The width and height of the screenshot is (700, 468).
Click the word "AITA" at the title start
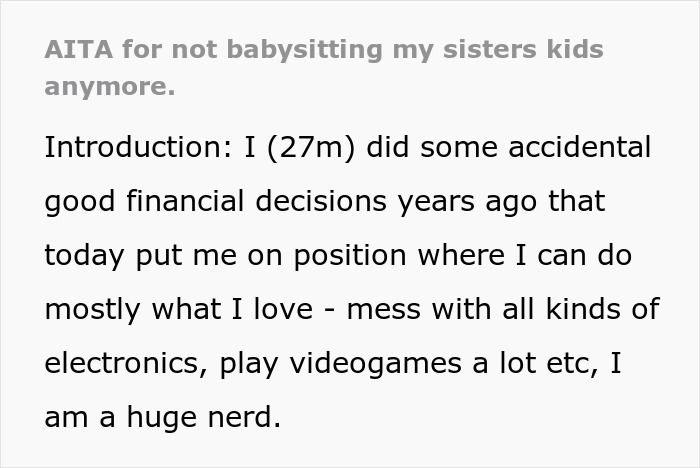[x=79, y=49]
